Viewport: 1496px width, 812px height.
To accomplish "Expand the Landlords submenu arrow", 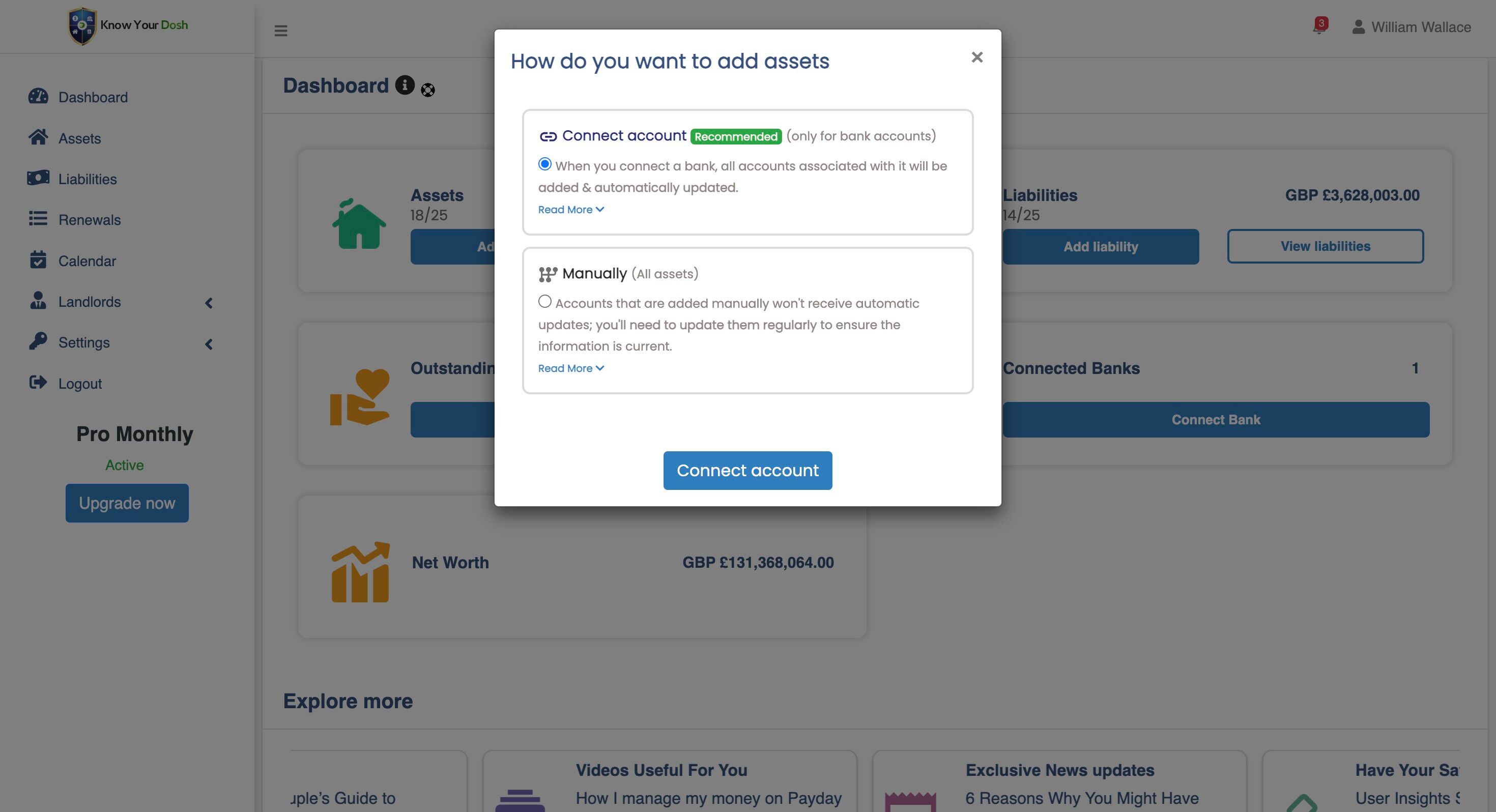I will (209, 303).
